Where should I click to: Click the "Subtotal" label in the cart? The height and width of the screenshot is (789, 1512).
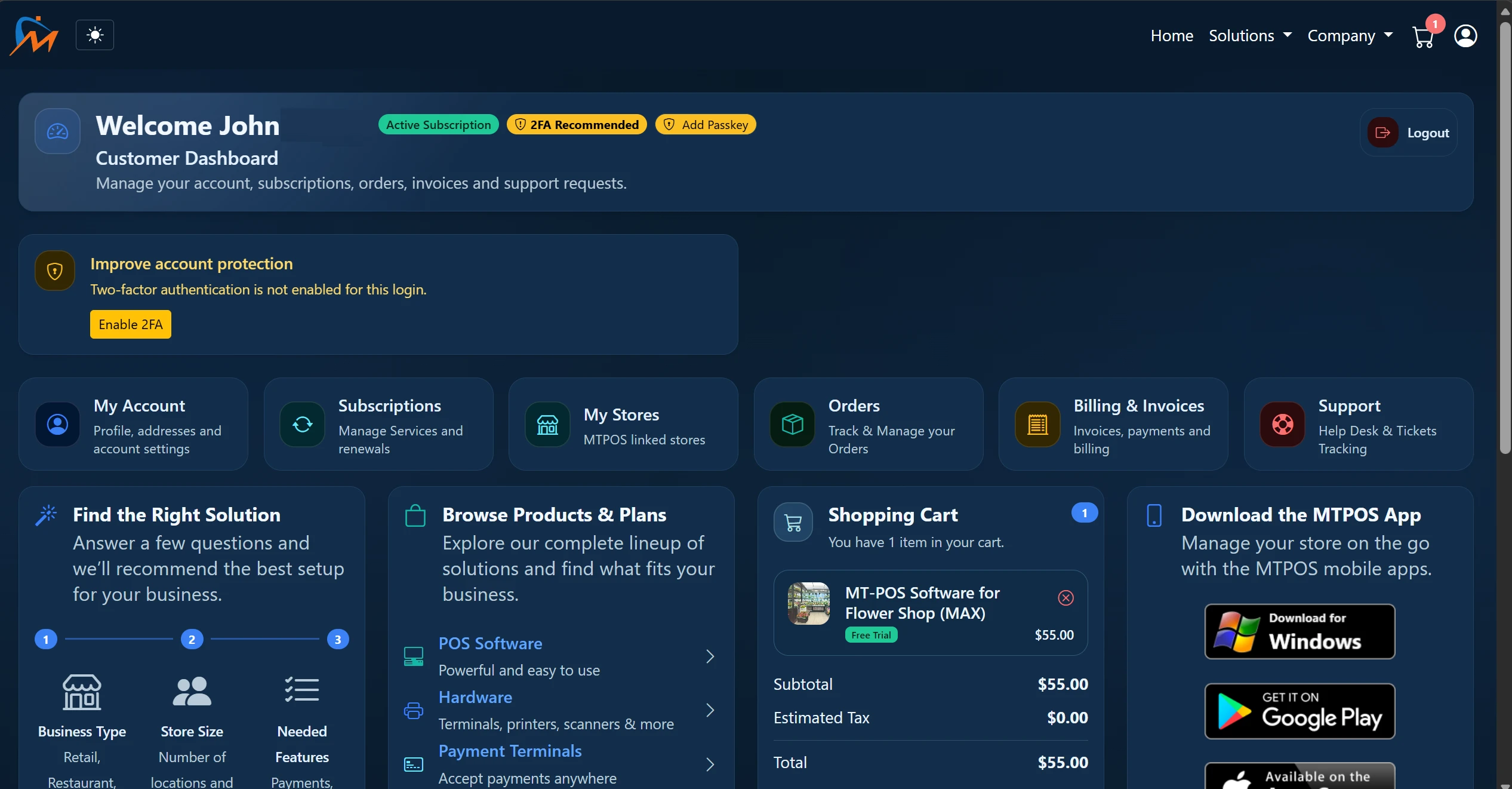coord(802,684)
